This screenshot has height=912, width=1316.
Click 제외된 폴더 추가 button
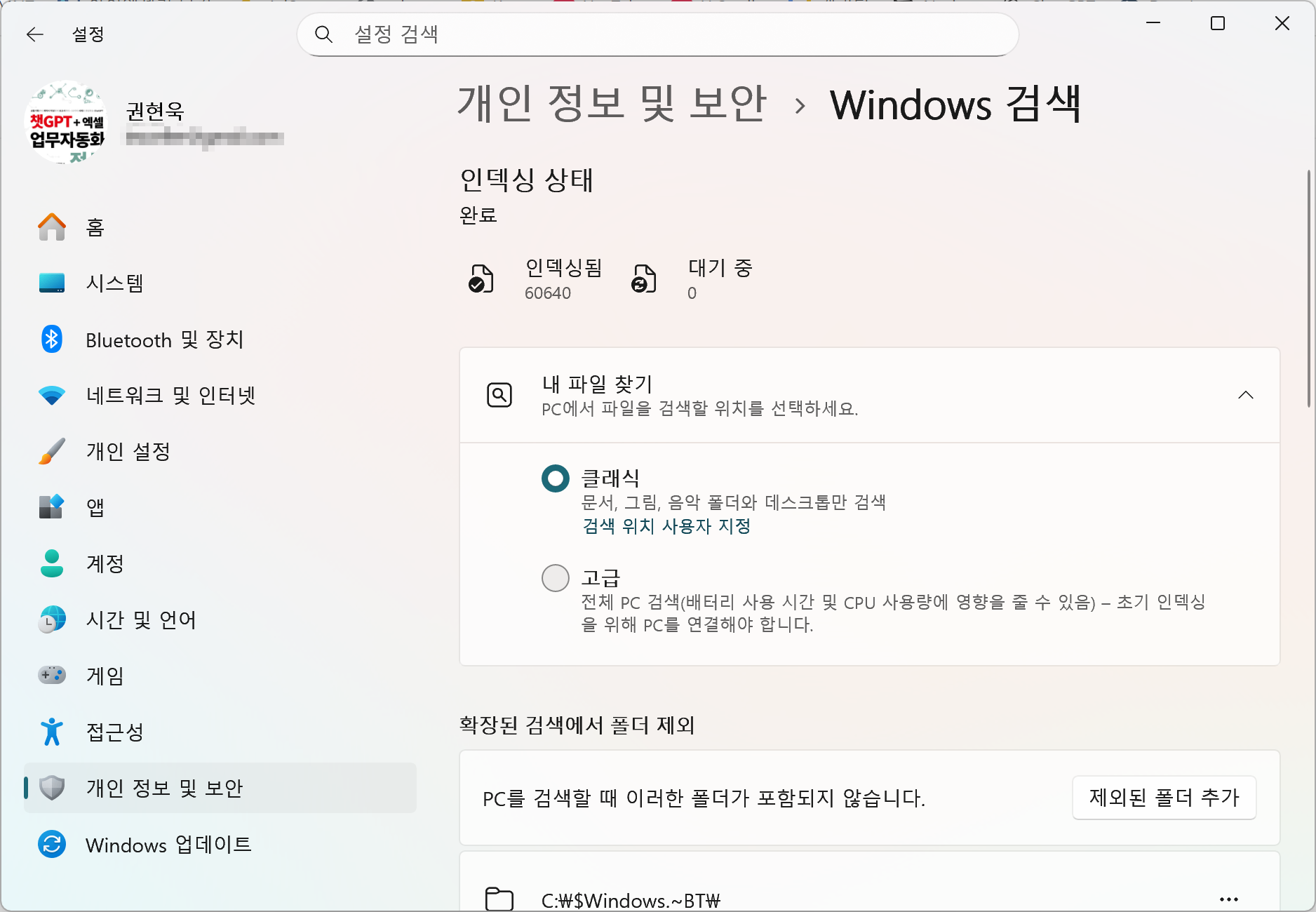[x=1164, y=798]
